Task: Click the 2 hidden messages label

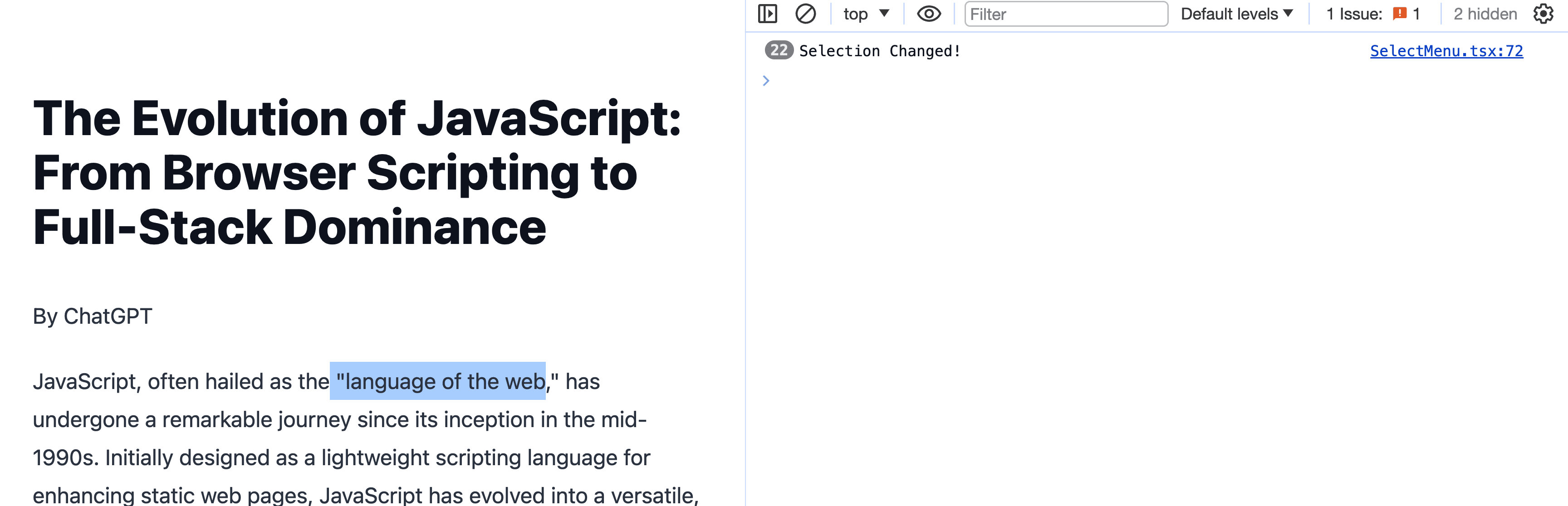Action: click(x=1485, y=14)
